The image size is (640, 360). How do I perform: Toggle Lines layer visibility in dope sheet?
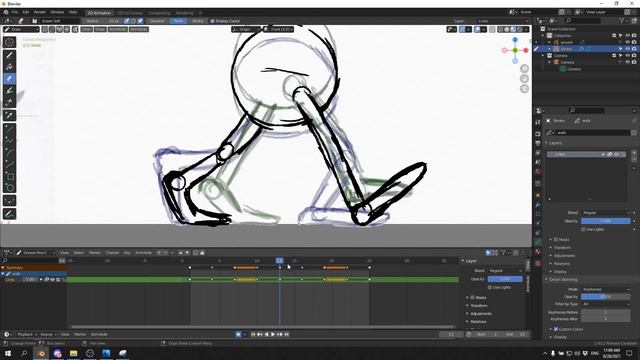[52, 280]
